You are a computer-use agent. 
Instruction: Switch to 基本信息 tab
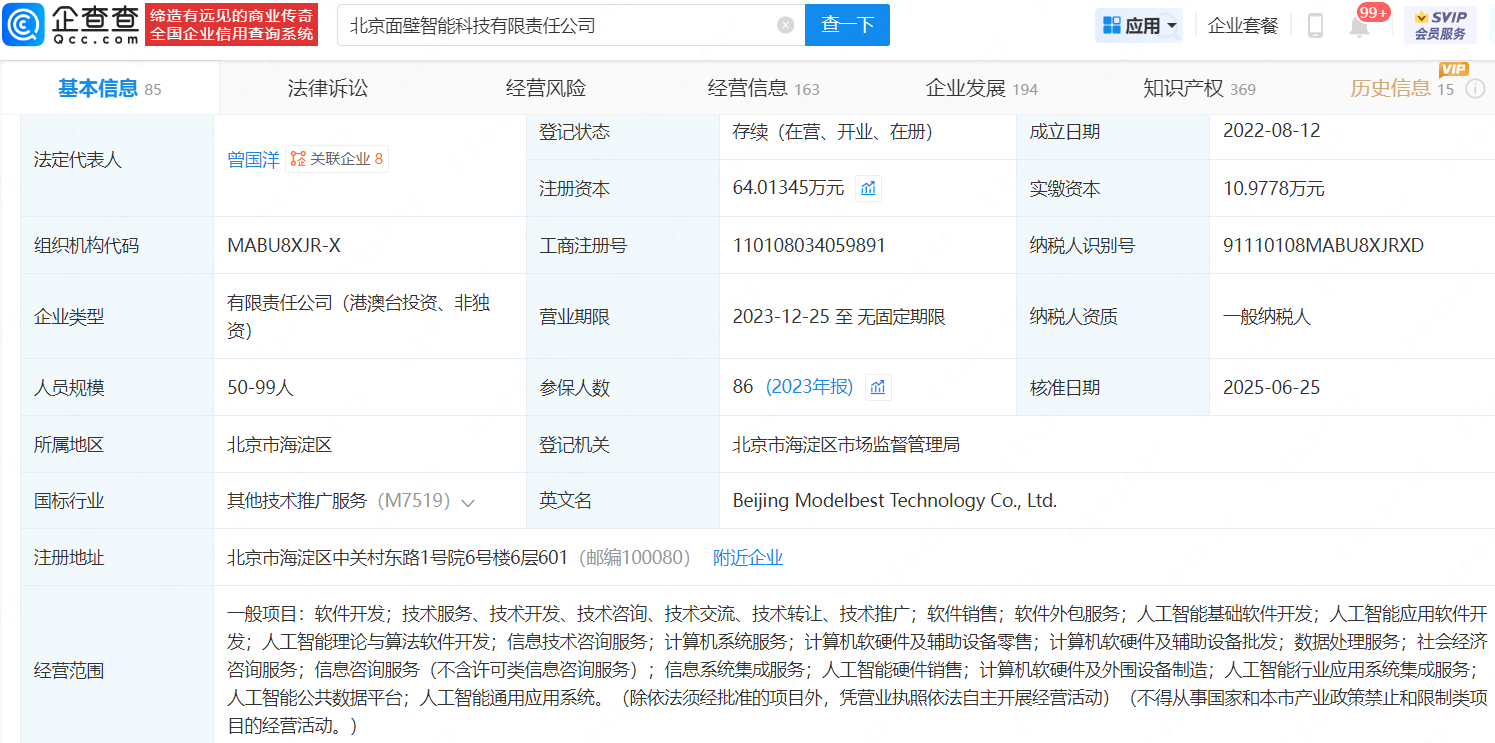pos(109,89)
